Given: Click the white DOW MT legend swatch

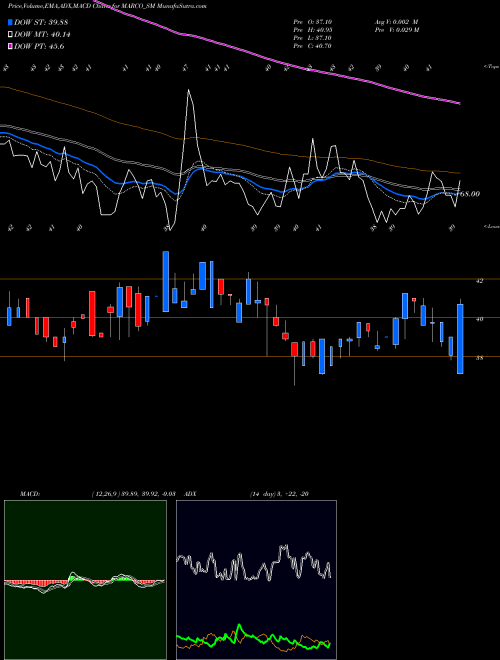Looking at the screenshot, I should (x=10, y=35).
